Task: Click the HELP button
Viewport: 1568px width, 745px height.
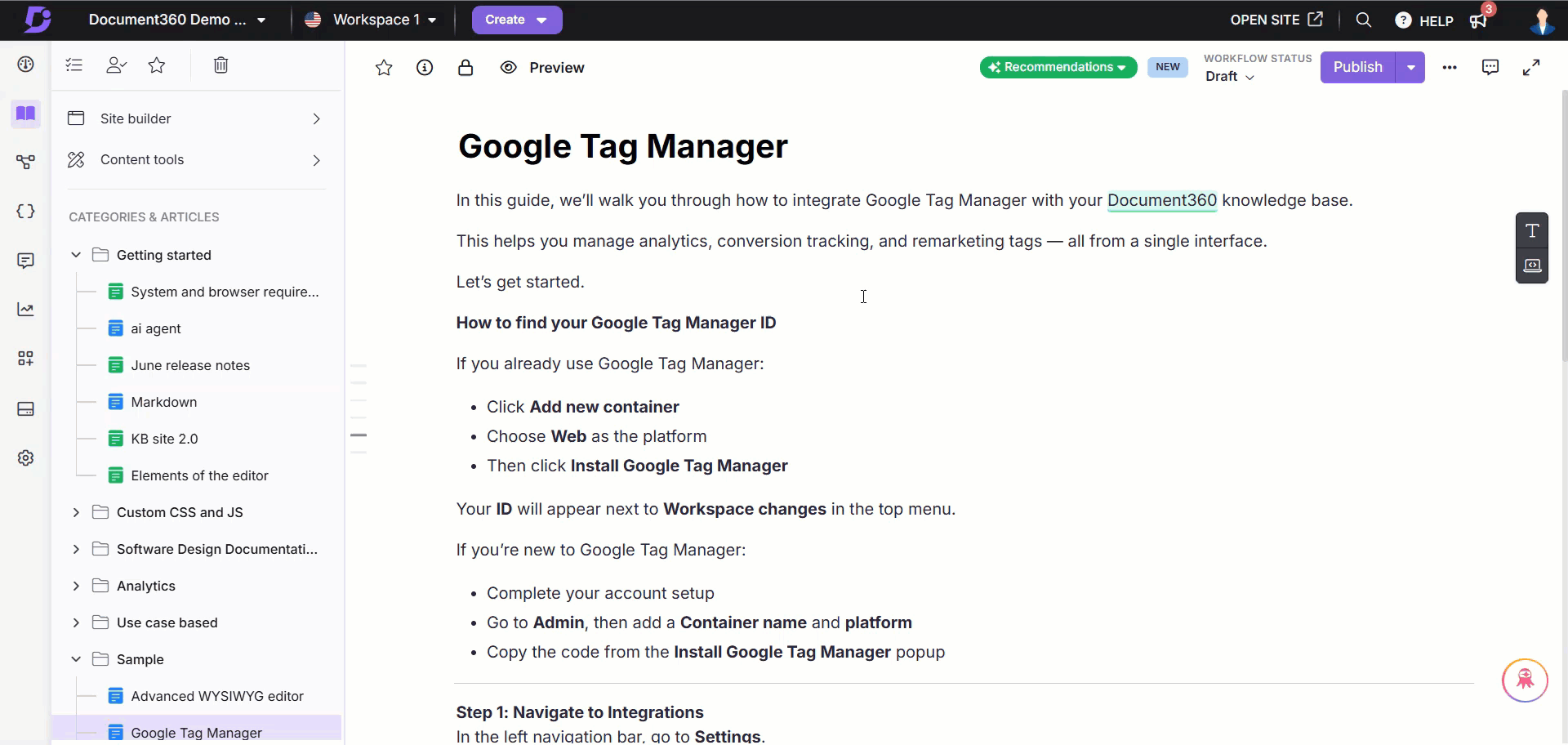Action: click(x=1424, y=20)
